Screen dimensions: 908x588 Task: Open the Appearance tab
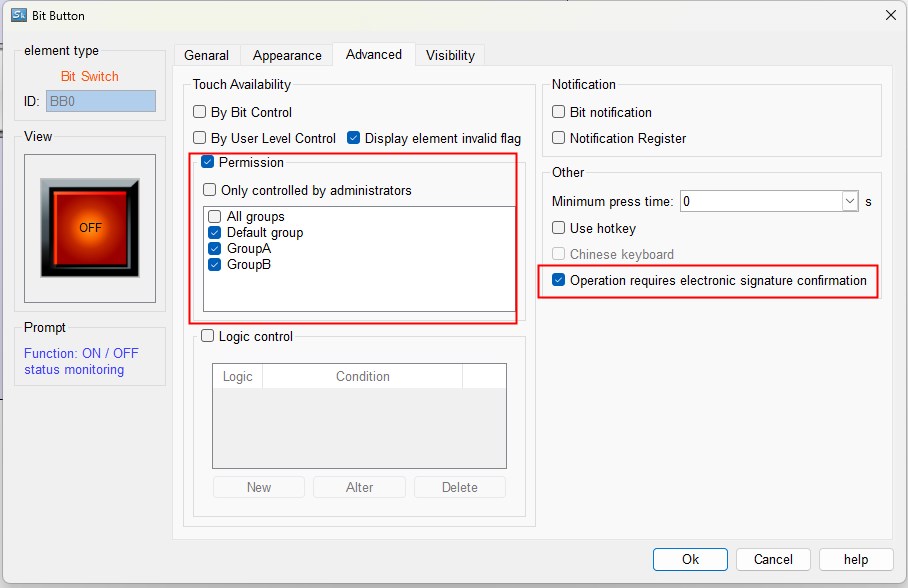(287, 55)
